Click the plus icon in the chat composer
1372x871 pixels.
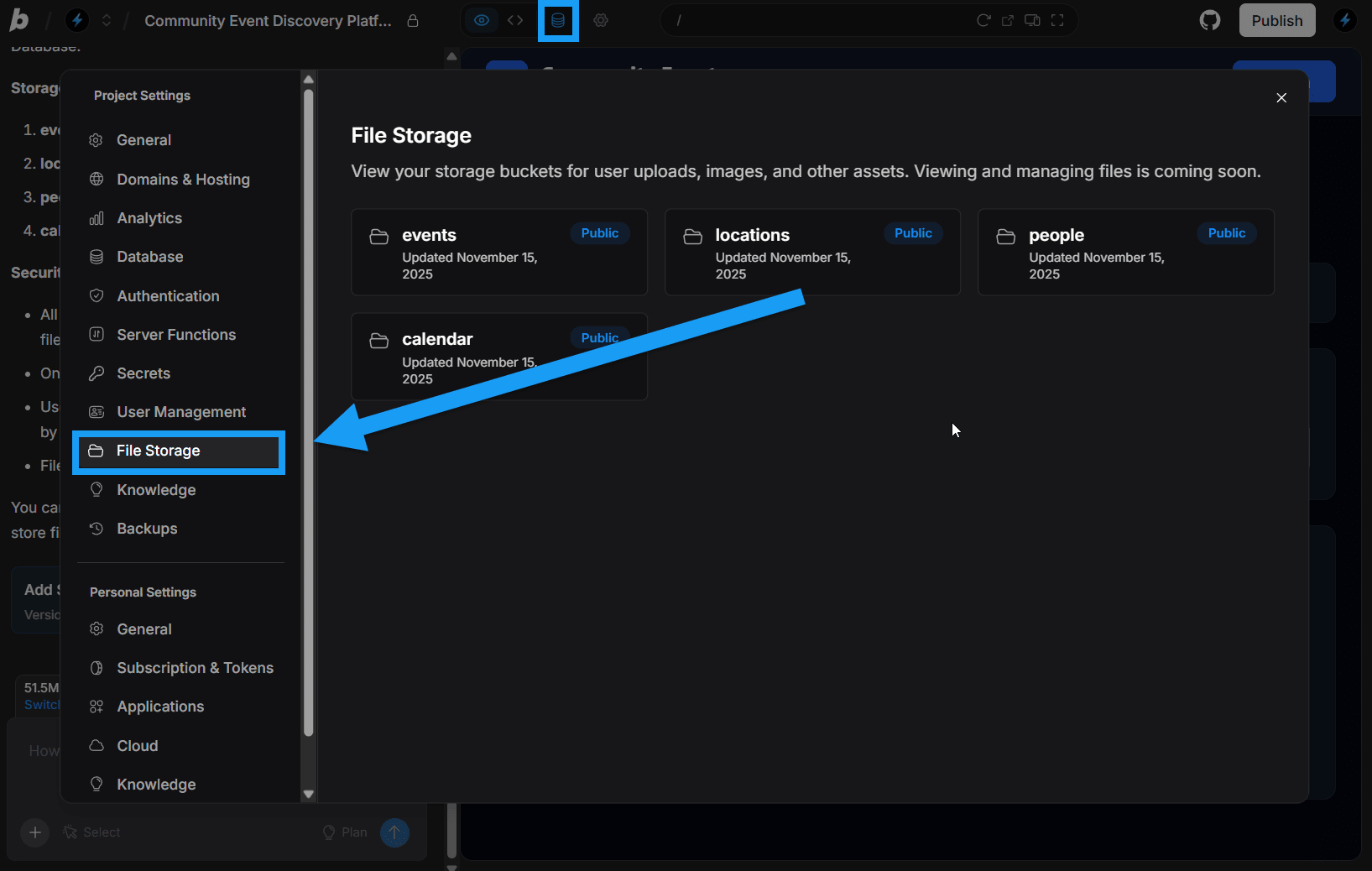pyautogui.click(x=34, y=832)
